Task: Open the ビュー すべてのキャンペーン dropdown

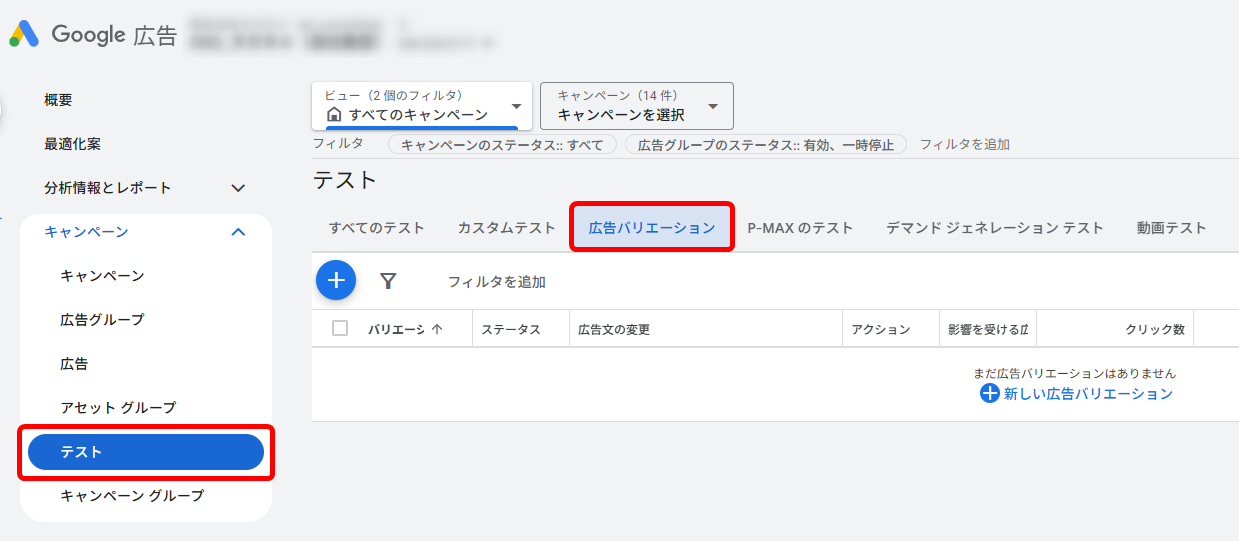Action: (x=422, y=106)
